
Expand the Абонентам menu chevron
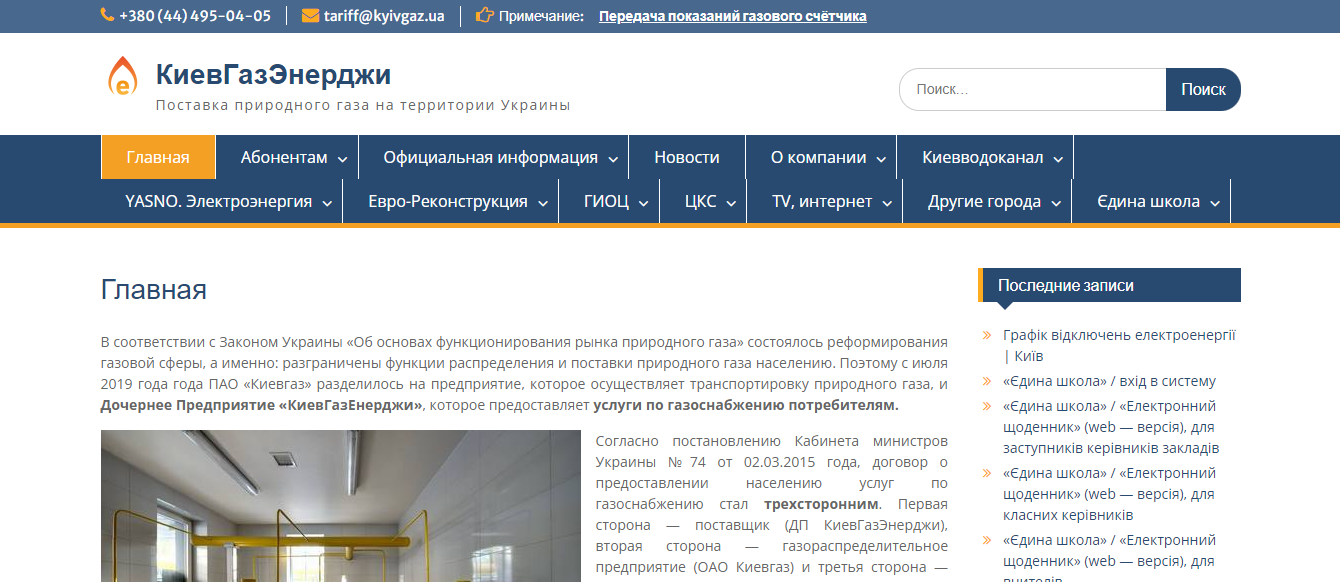(342, 159)
